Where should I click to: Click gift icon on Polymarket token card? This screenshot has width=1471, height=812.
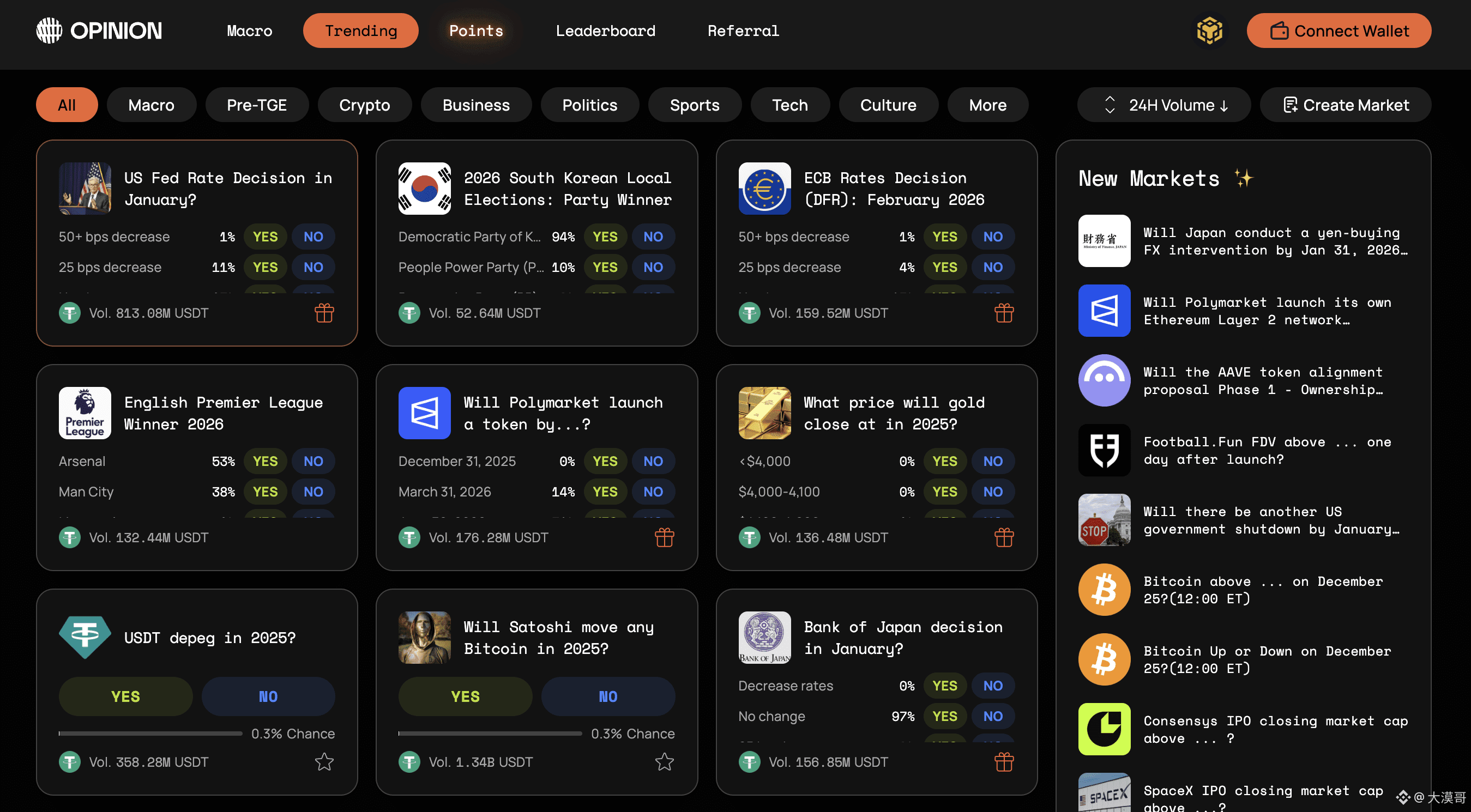[664, 537]
